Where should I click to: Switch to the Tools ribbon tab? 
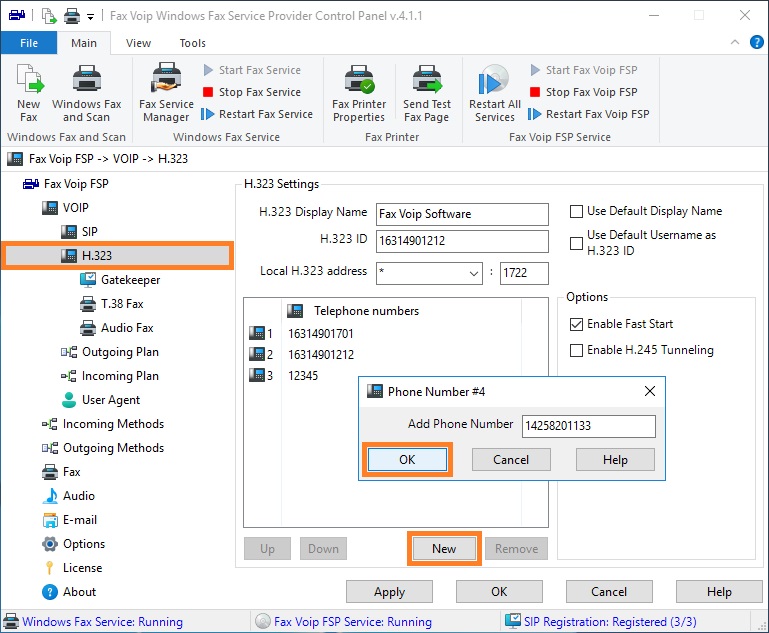tap(192, 43)
